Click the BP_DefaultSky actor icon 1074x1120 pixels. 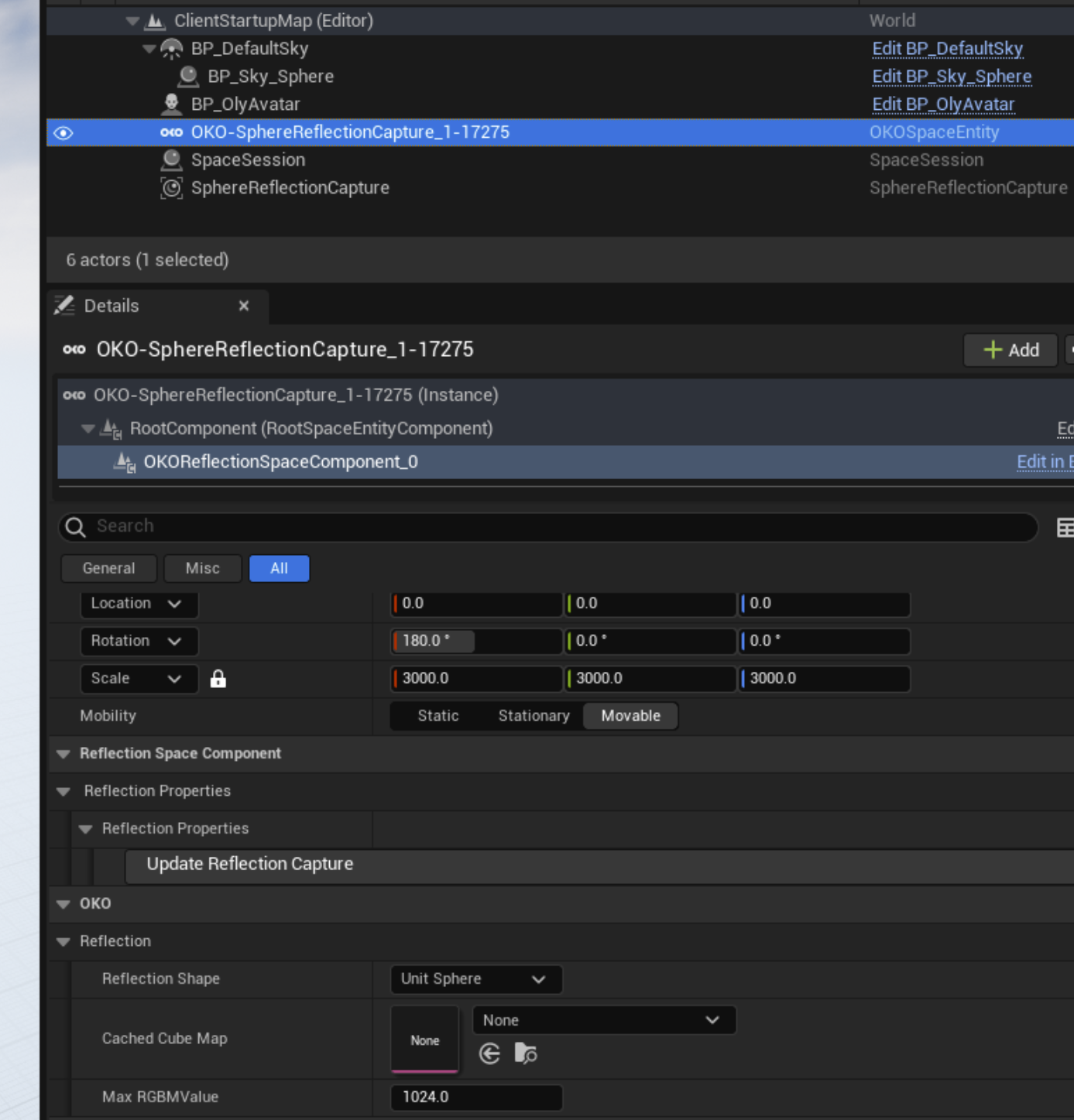(171, 49)
